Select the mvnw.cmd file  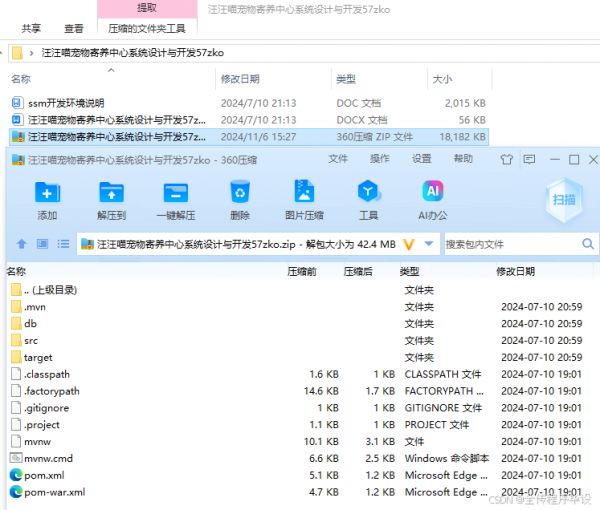click(48, 458)
